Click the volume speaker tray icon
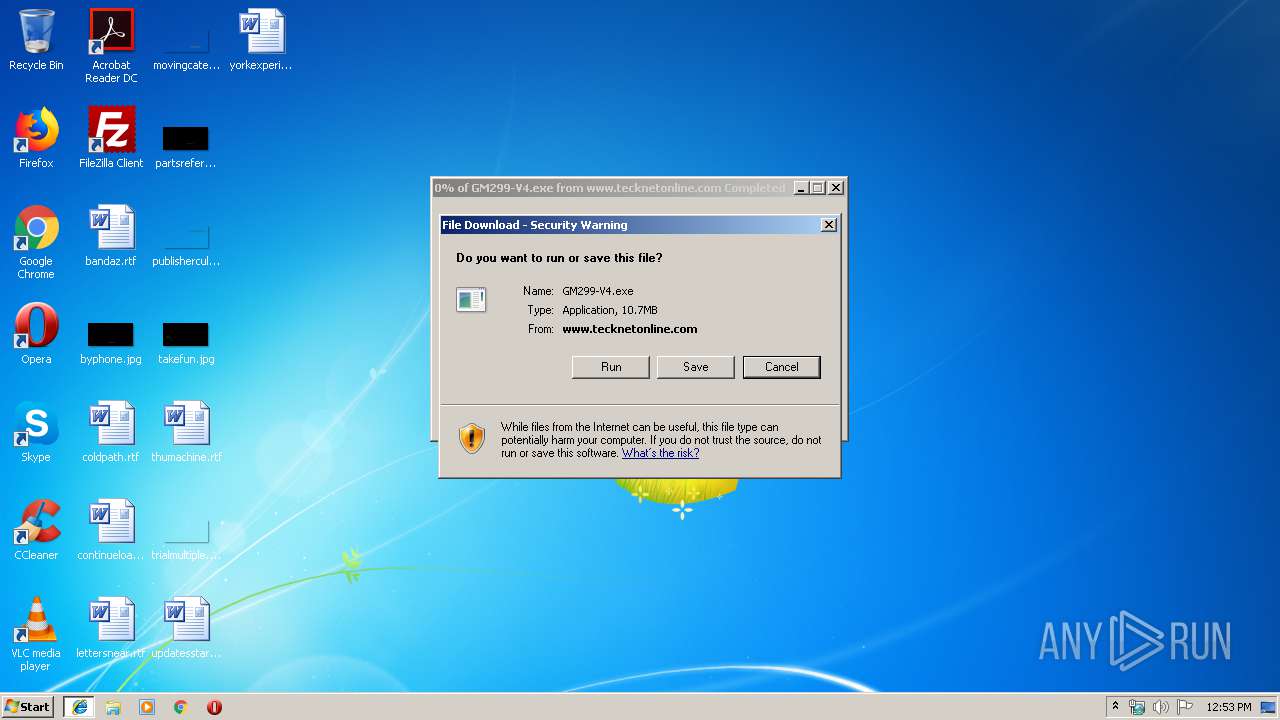Viewport: 1280px width, 720px height. 1161,707
